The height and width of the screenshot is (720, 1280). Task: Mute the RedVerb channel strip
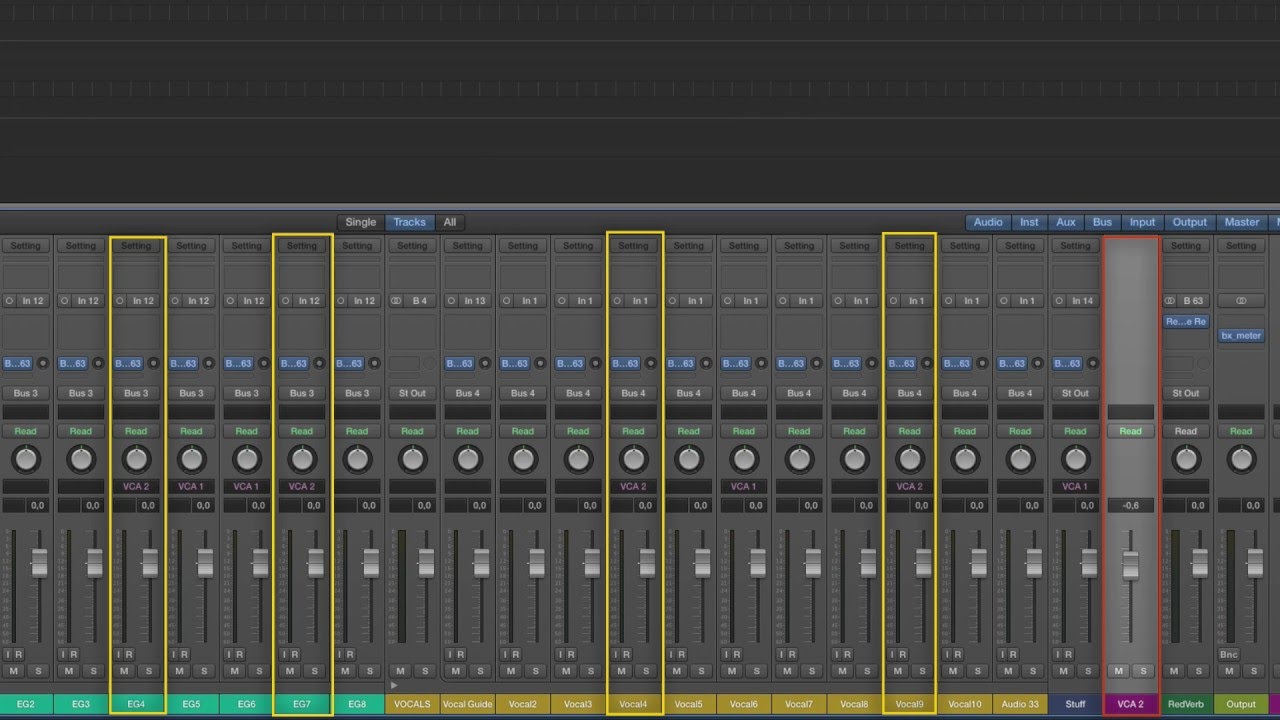(1174, 671)
